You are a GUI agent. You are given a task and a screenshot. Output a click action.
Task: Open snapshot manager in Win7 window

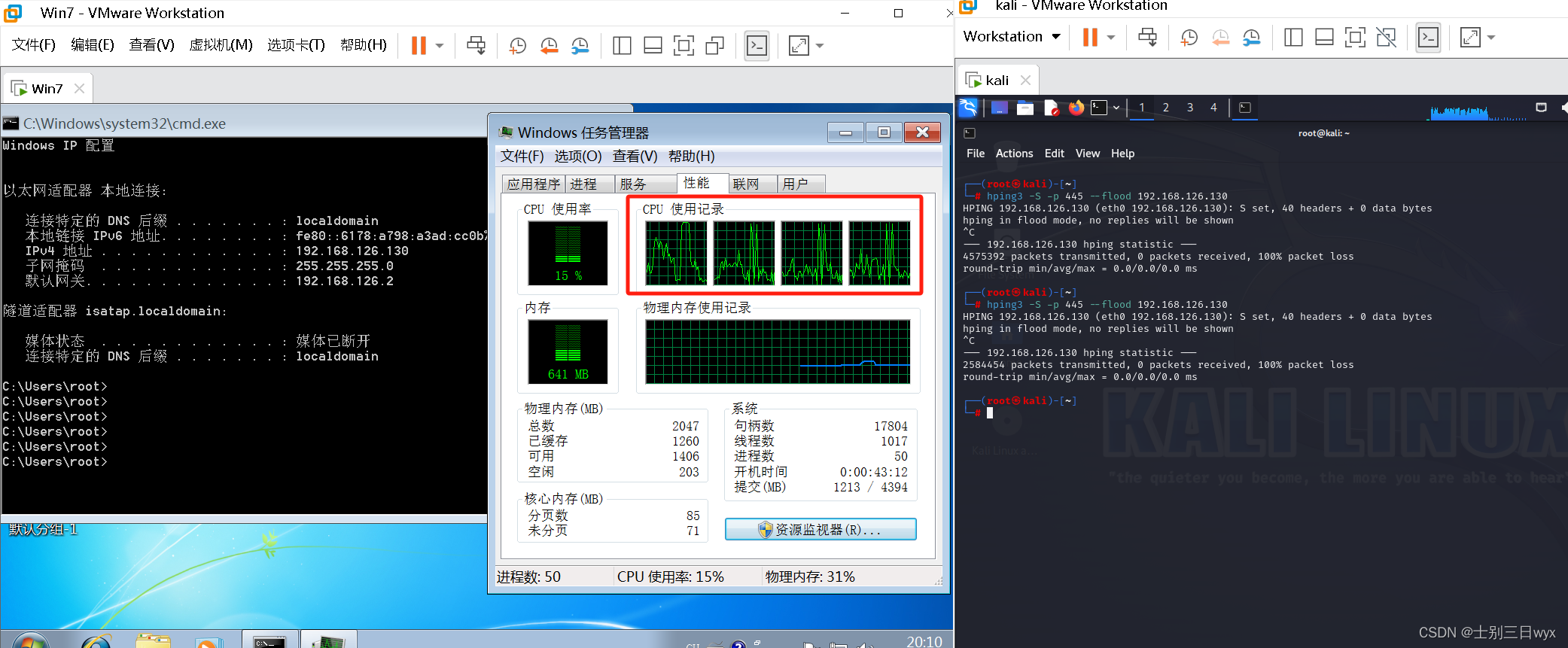[580, 46]
